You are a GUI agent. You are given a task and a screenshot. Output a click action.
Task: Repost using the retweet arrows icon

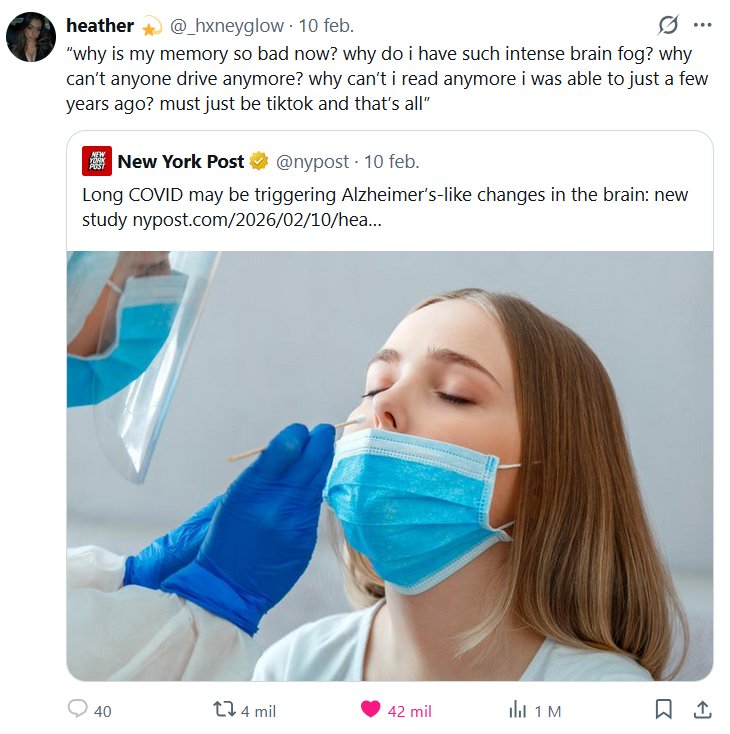(x=225, y=710)
